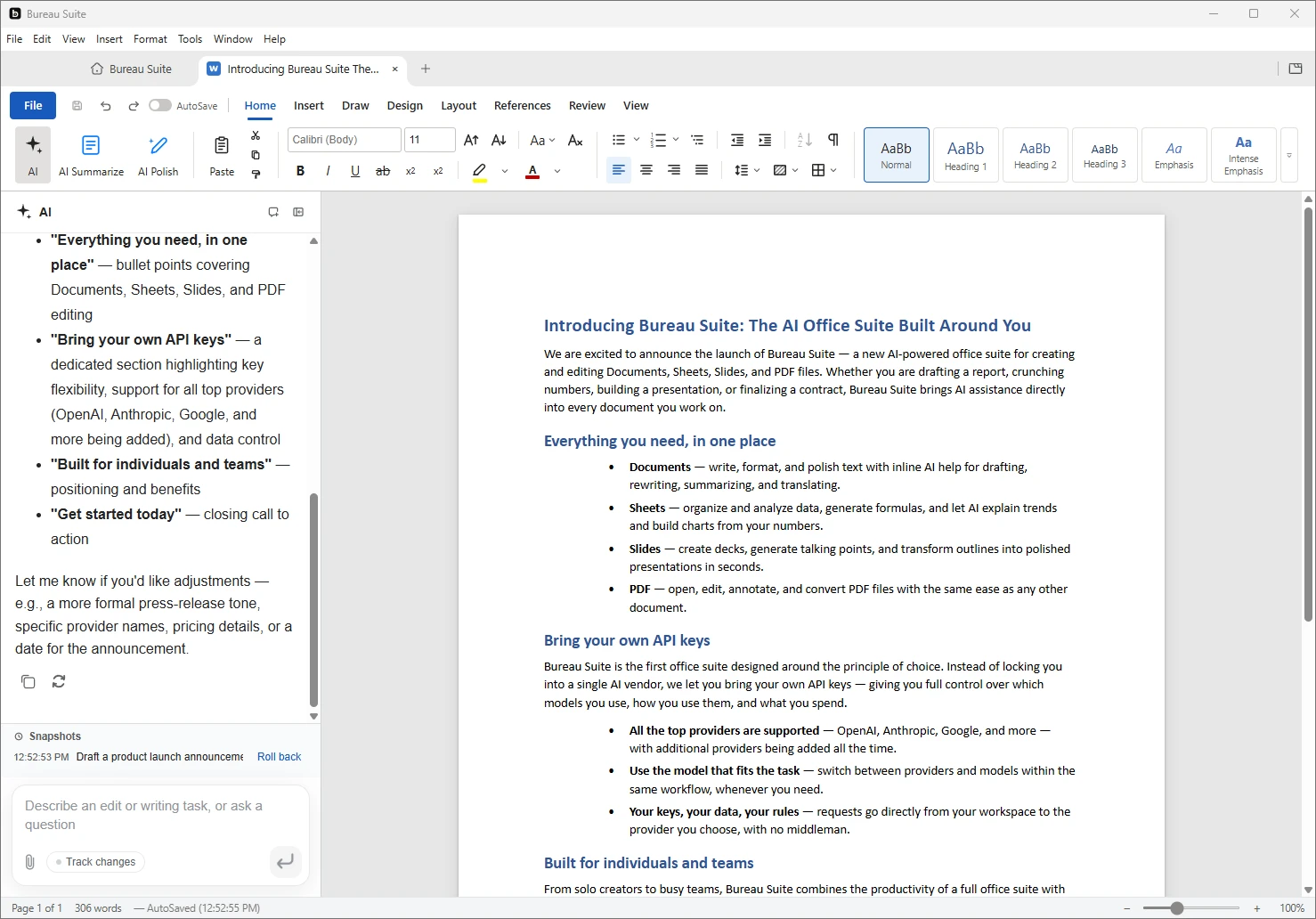The height and width of the screenshot is (919, 1316).
Task: Toggle superscript formatting
Action: coord(438,170)
